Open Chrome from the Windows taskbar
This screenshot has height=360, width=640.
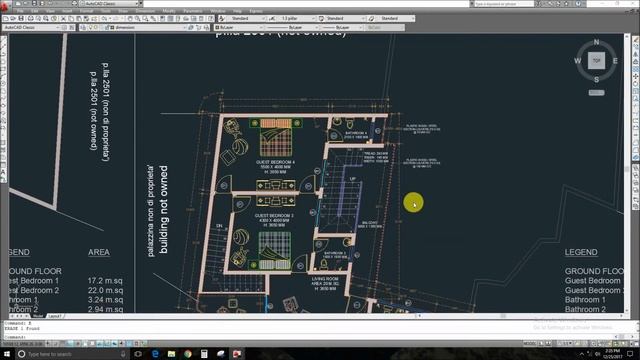coord(188,353)
